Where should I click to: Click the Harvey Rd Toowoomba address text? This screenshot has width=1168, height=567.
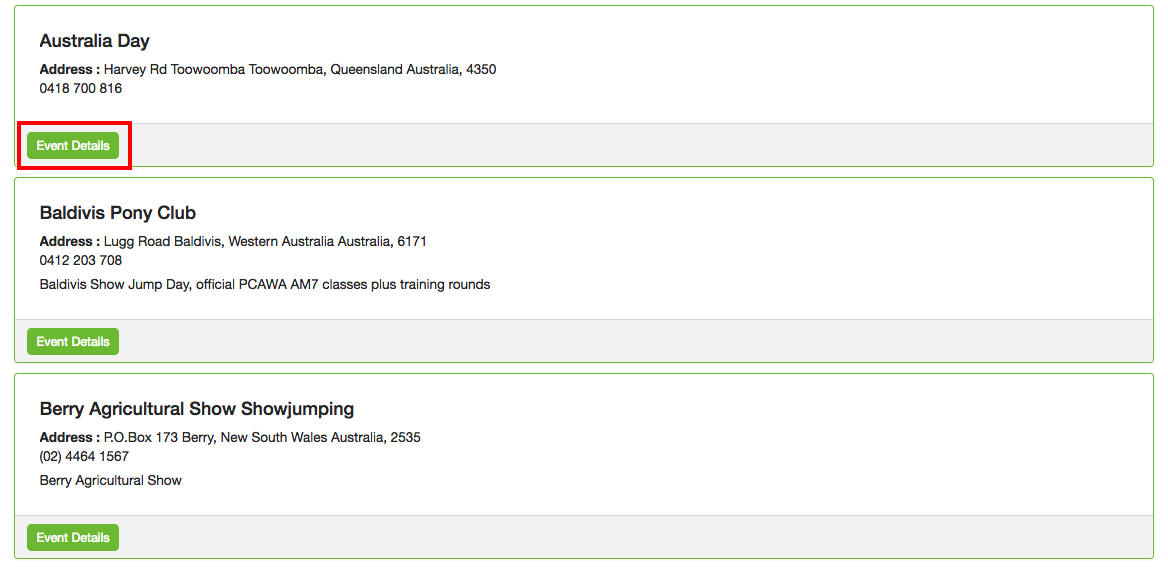(x=300, y=70)
